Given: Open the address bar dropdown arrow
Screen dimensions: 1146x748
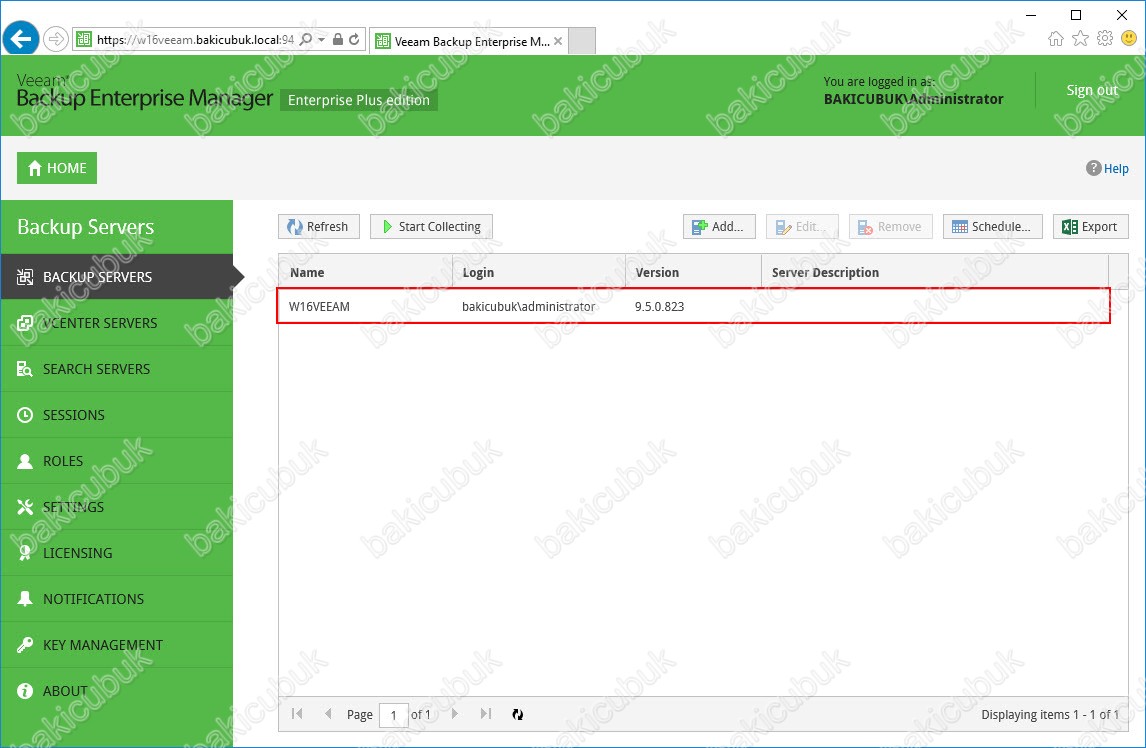Looking at the screenshot, I should tap(322, 39).
